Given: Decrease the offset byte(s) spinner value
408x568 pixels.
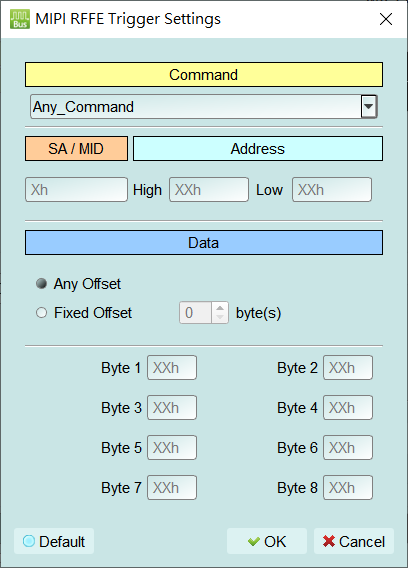Looking at the screenshot, I should [x=220, y=317].
